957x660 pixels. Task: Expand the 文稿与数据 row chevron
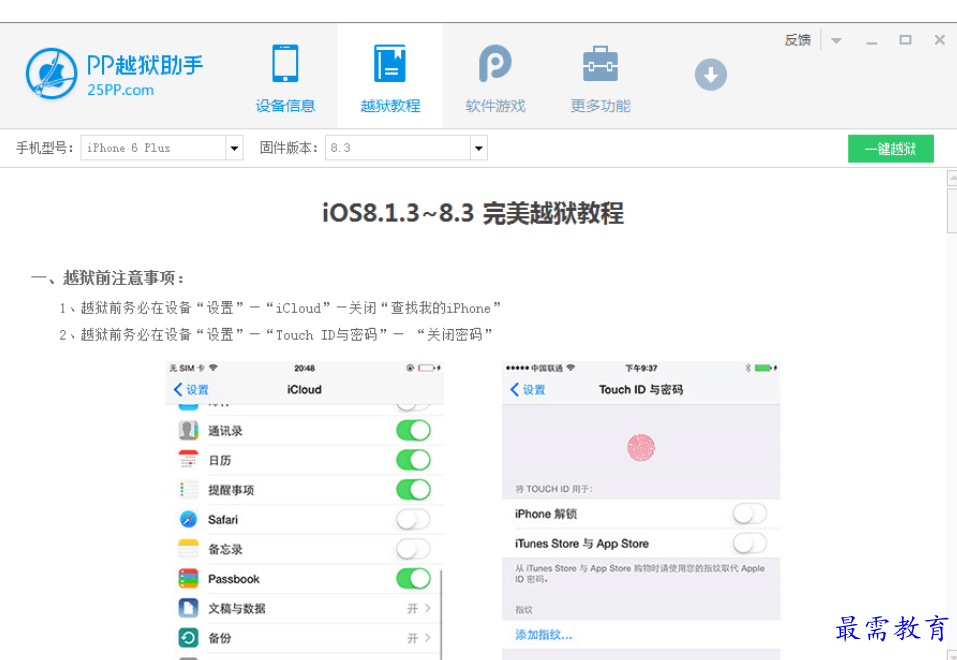(428, 608)
